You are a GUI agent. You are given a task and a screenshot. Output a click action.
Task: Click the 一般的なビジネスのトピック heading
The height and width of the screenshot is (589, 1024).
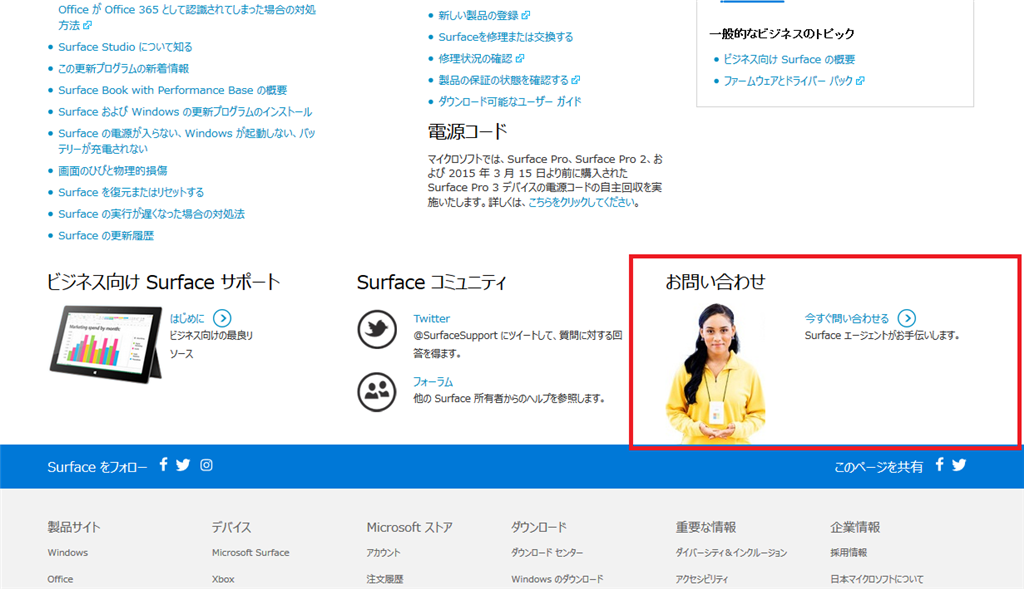[x=782, y=33]
